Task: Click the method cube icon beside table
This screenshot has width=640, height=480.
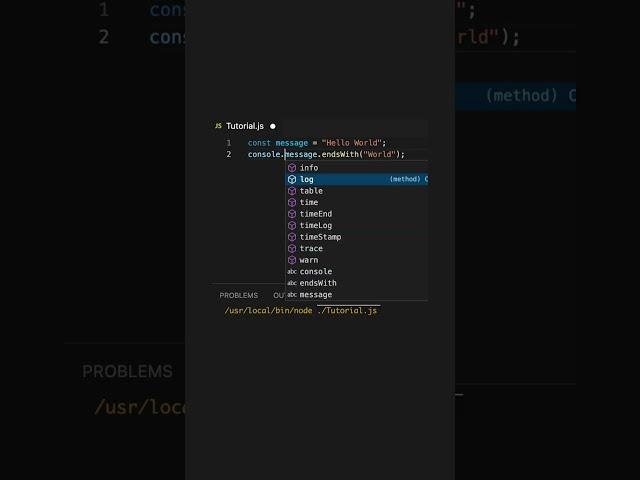Action: (x=292, y=191)
